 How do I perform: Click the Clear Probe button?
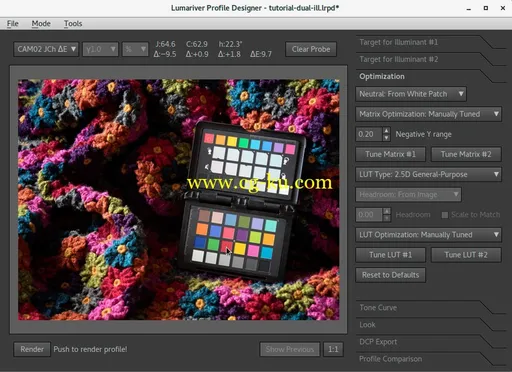pos(311,49)
